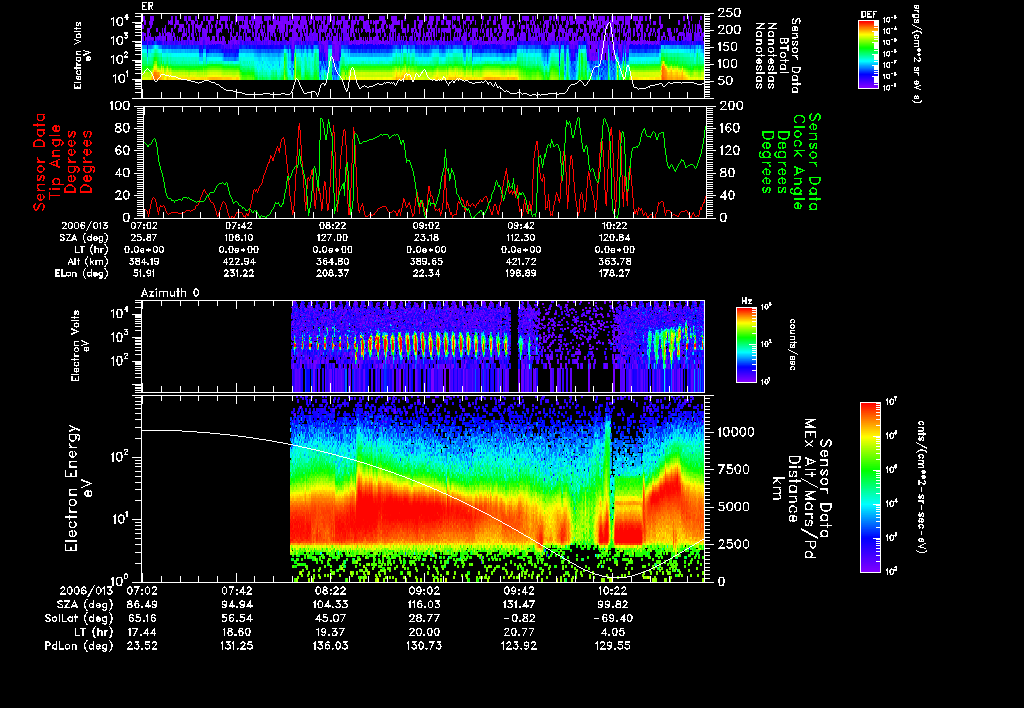
Task: Click Alt value 421.72
Action: coord(520,261)
